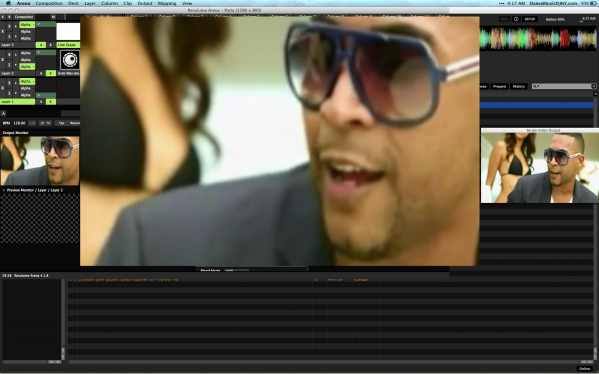The width and height of the screenshot is (599, 374).
Task: Clear Layer 3 with its X icon
Action: [x=3, y=31]
